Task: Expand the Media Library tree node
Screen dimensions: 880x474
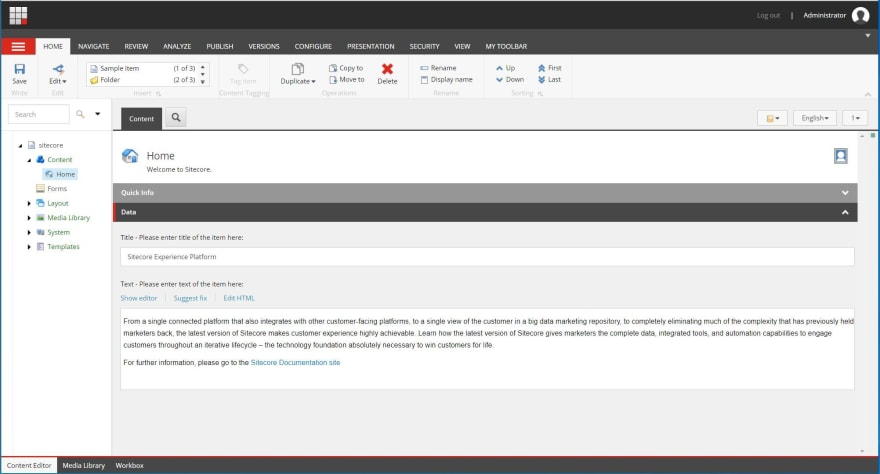Action: (29, 218)
